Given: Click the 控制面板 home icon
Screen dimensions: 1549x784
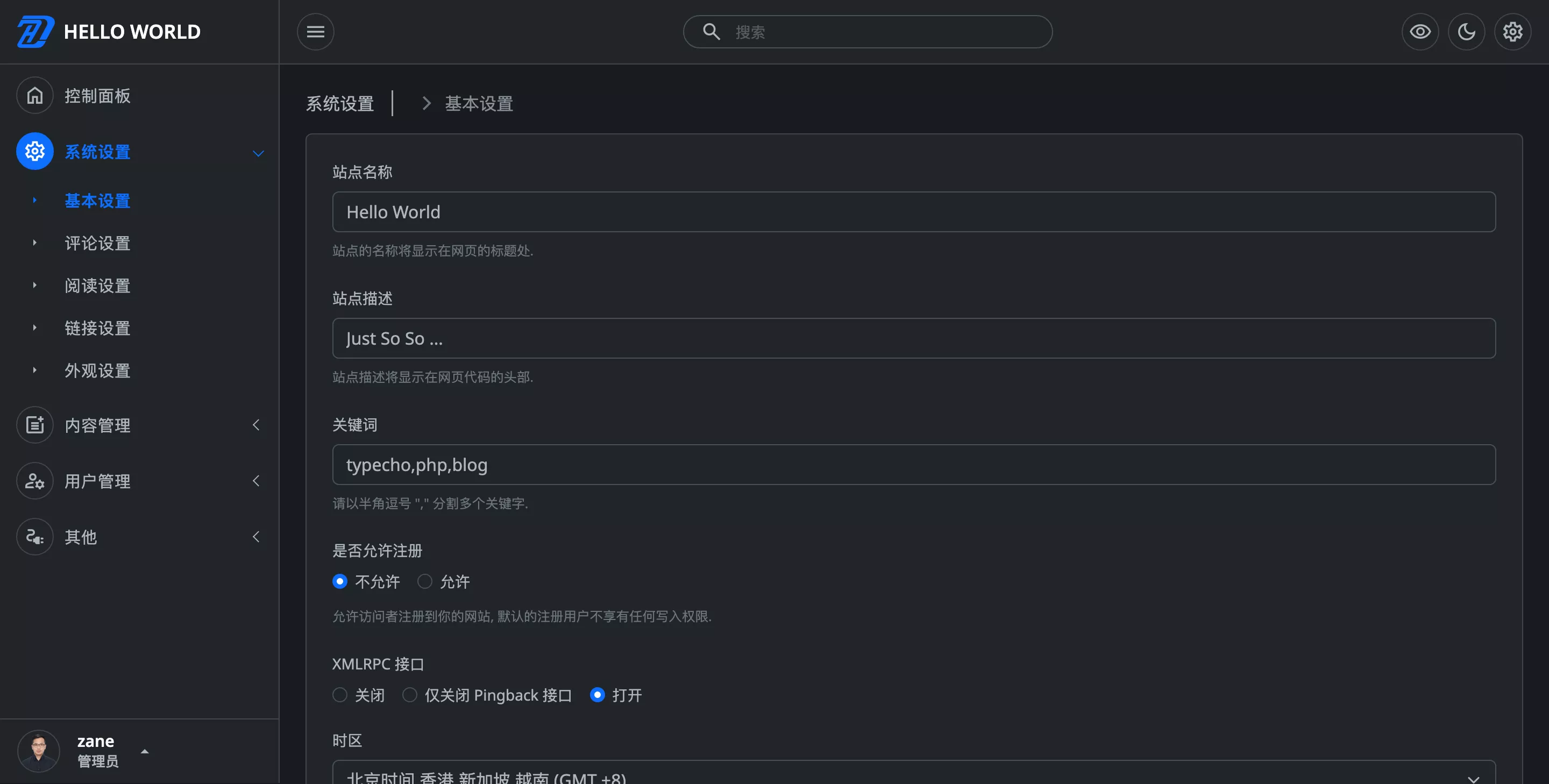Looking at the screenshot, I should 34,96.
